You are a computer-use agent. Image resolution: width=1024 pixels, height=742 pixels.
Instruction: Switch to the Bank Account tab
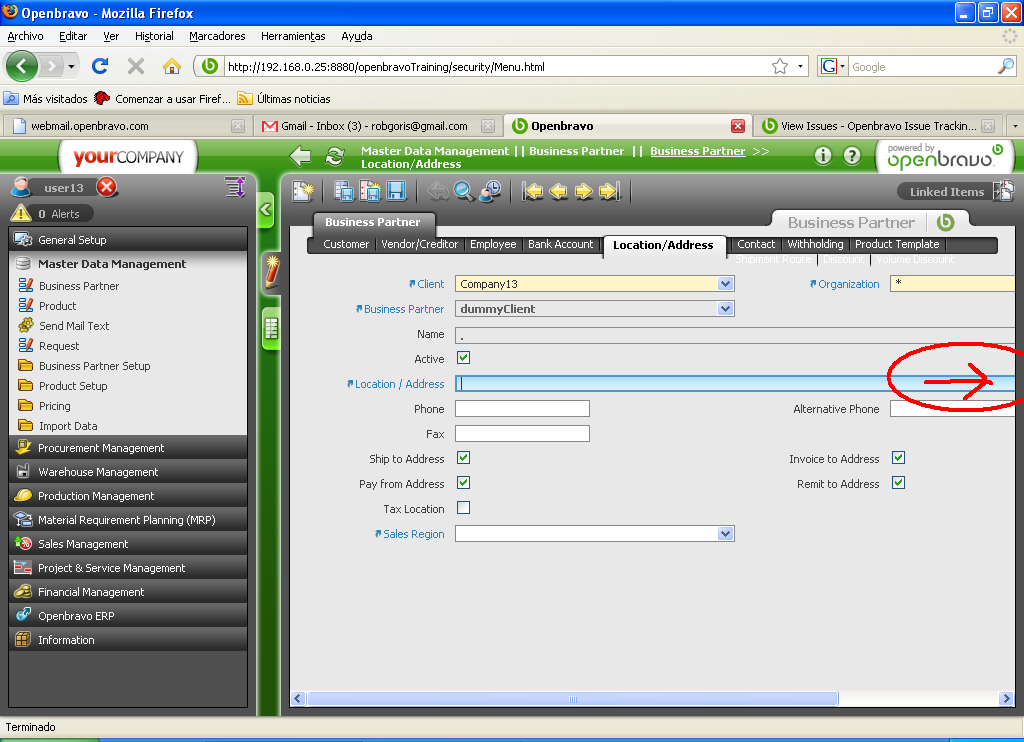pos(560,244)
